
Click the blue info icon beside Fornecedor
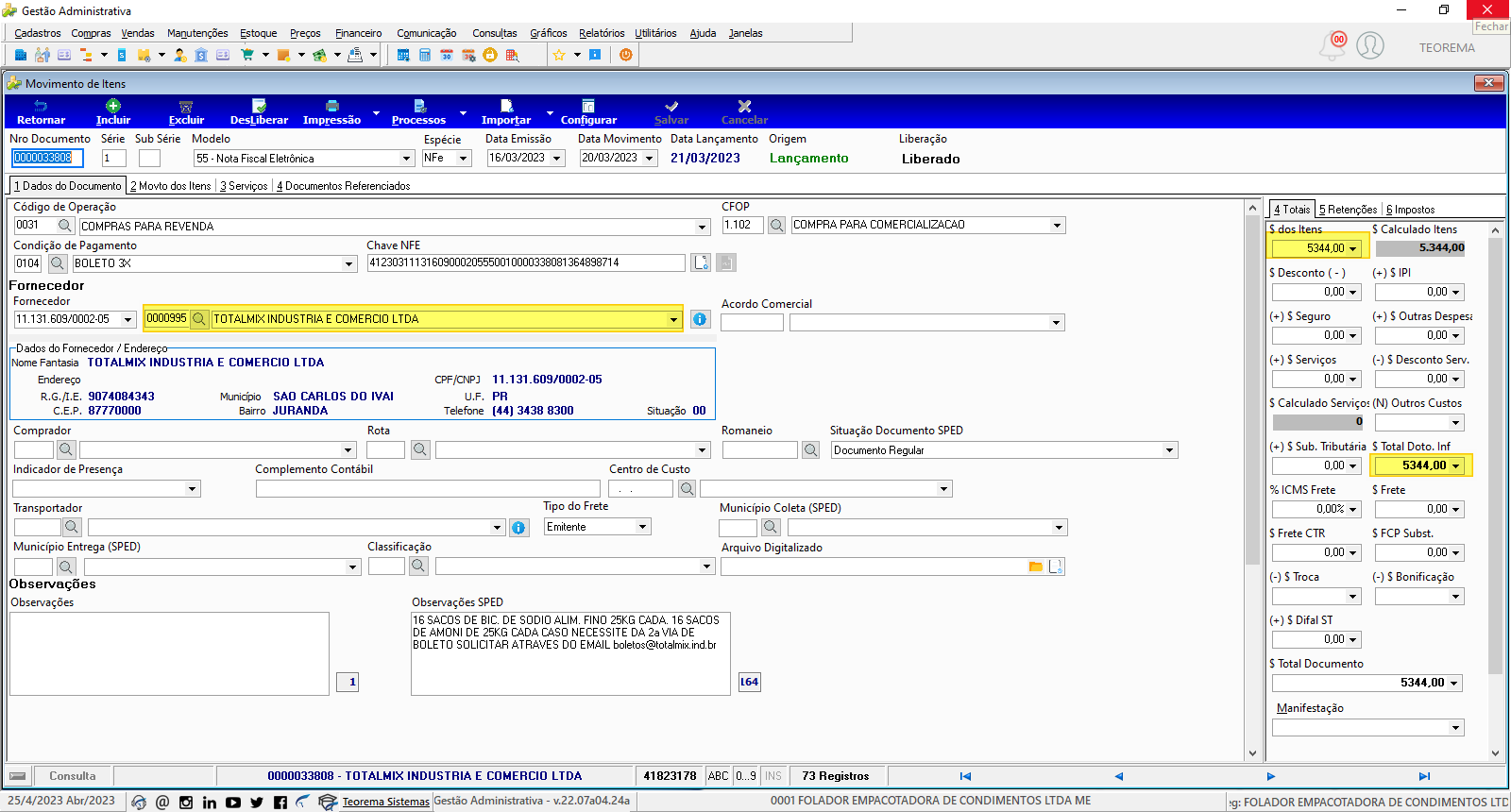coord(700,319)
